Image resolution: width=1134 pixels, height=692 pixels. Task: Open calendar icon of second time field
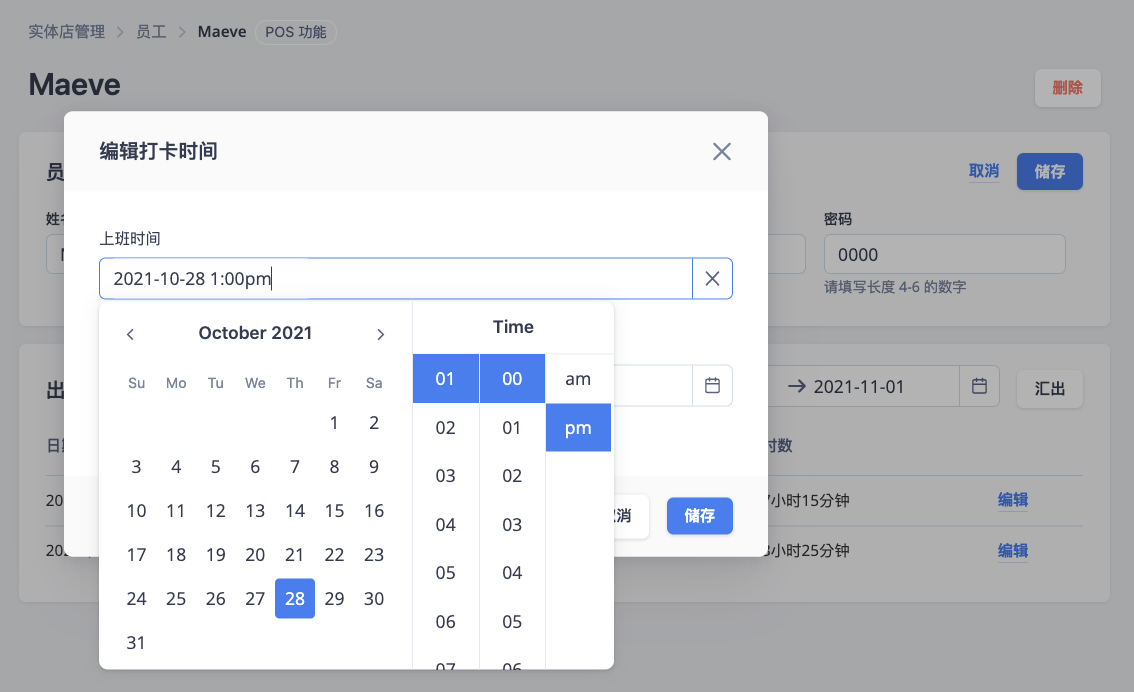(x=712, y=385)
